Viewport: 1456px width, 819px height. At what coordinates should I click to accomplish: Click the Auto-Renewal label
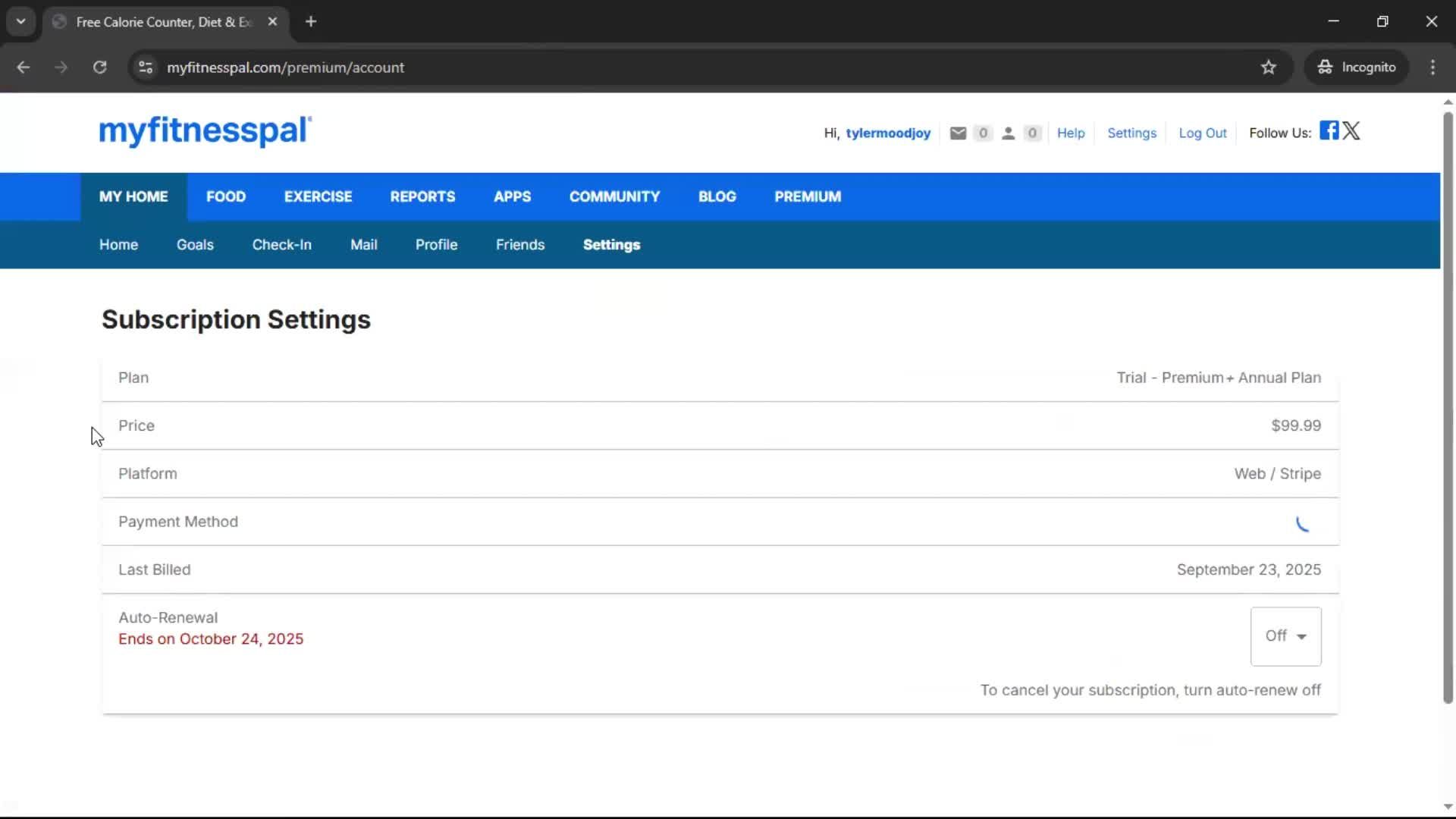coord(168,618)
